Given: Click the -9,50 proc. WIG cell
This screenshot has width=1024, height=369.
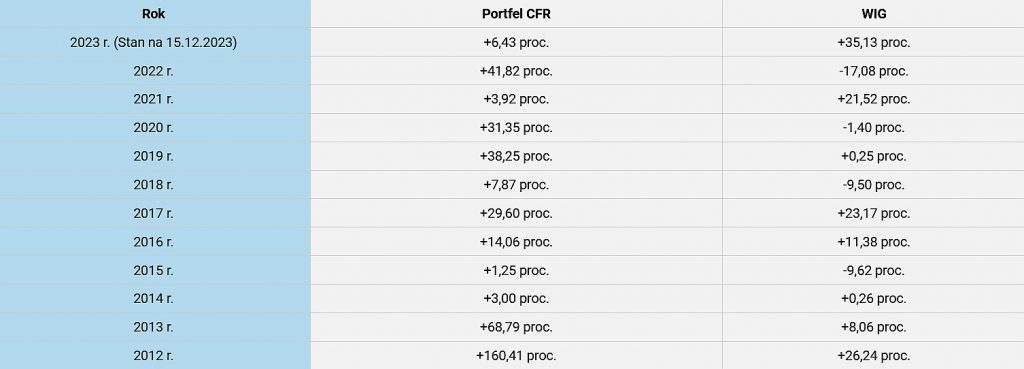Looking at the screenshot, I should [x=873, y=185].
